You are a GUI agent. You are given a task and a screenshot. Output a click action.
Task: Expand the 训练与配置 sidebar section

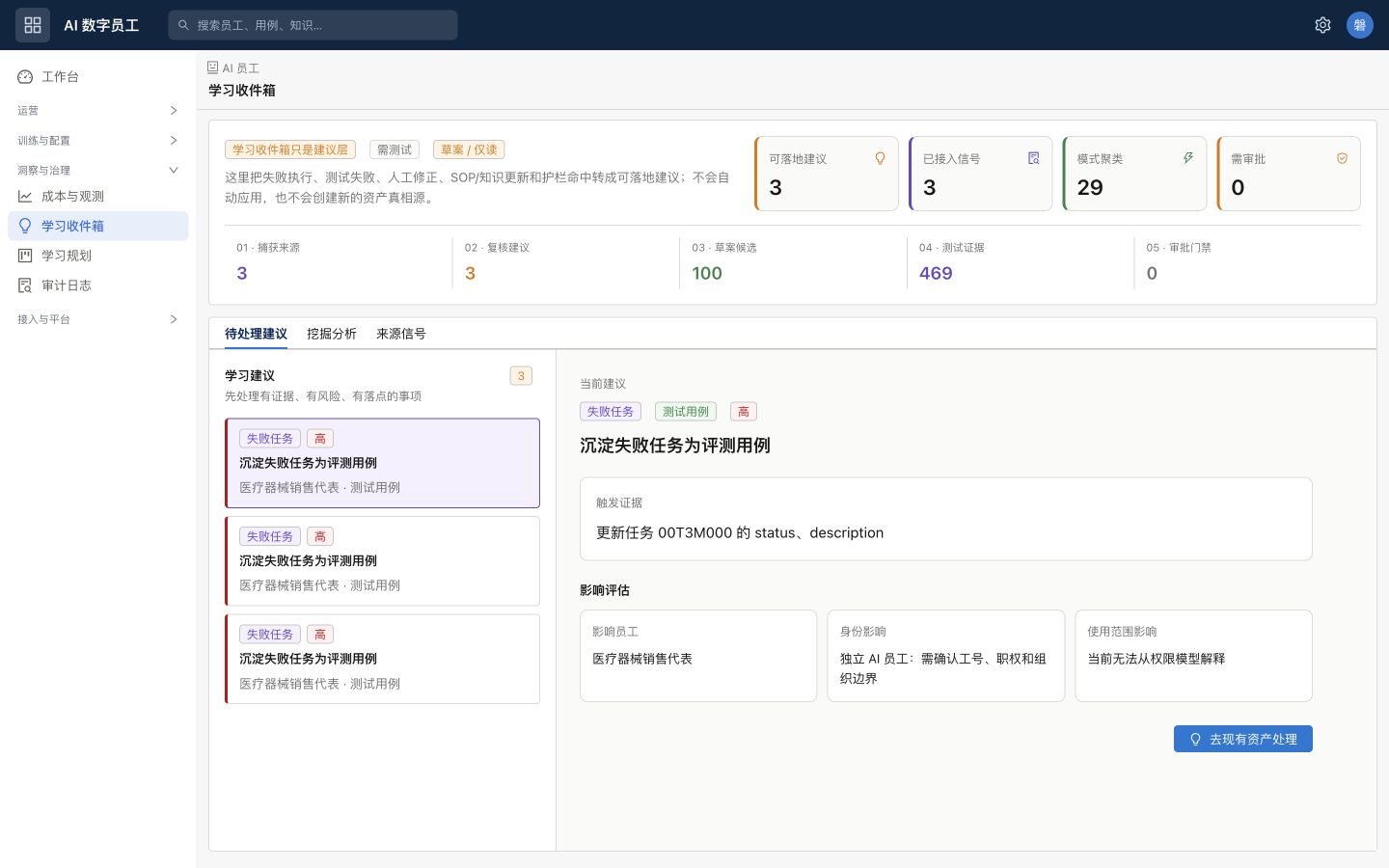[97, 141]
